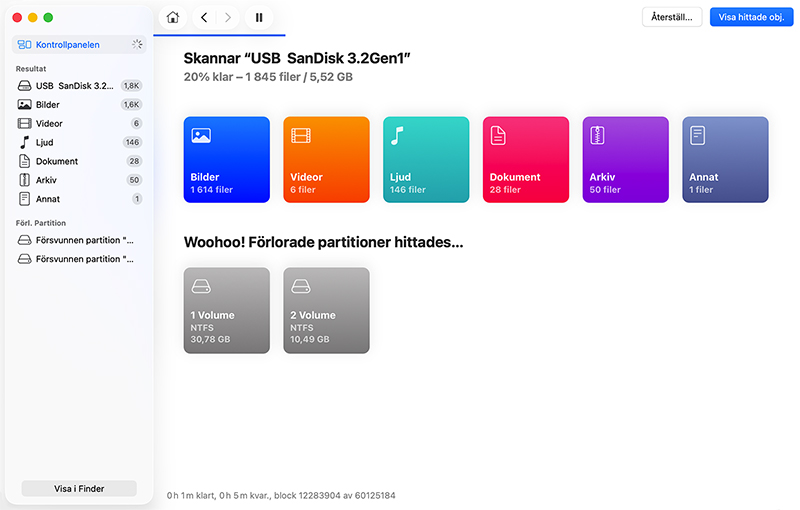Select the 1 Volume NTFS partition
Screen dimensions: 800x510
226,310
